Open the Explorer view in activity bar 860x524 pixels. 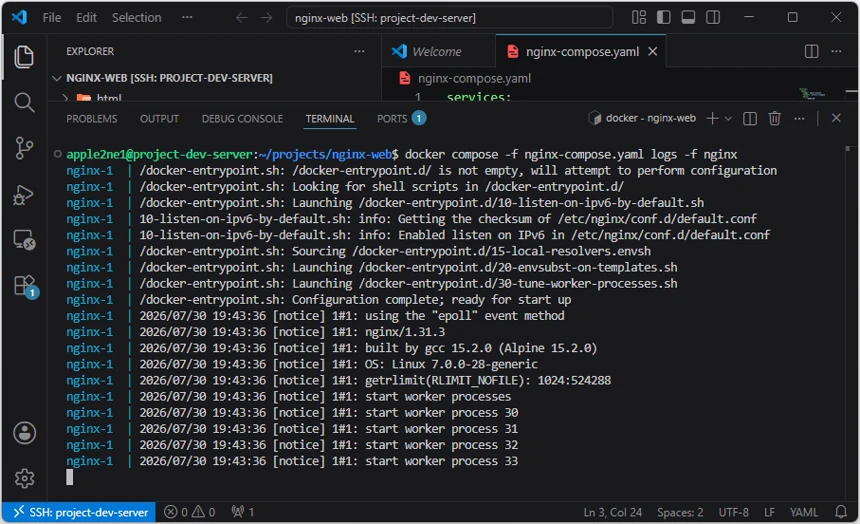point(24,57)
